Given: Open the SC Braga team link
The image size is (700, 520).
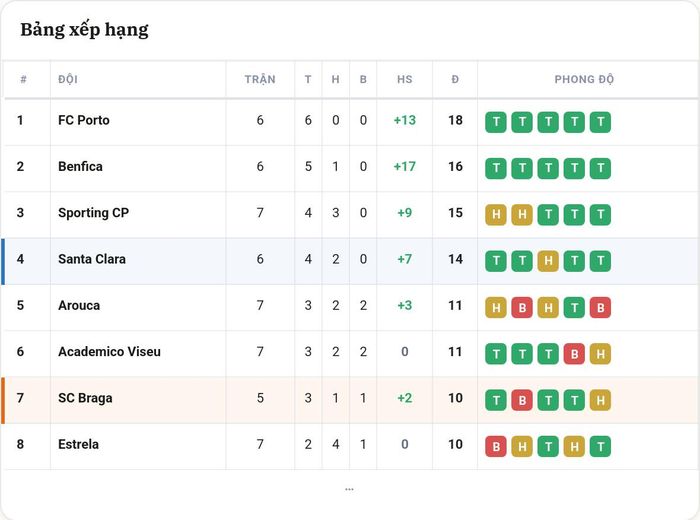Looking at the screenshot, I should 85,398.
